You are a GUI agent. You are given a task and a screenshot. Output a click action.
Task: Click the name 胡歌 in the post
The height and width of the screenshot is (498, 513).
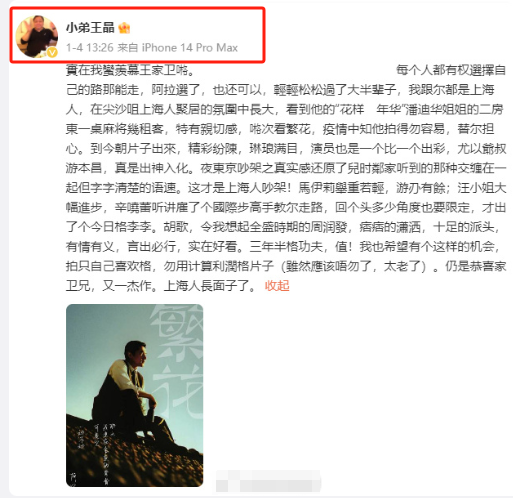[x=175, y=227]
